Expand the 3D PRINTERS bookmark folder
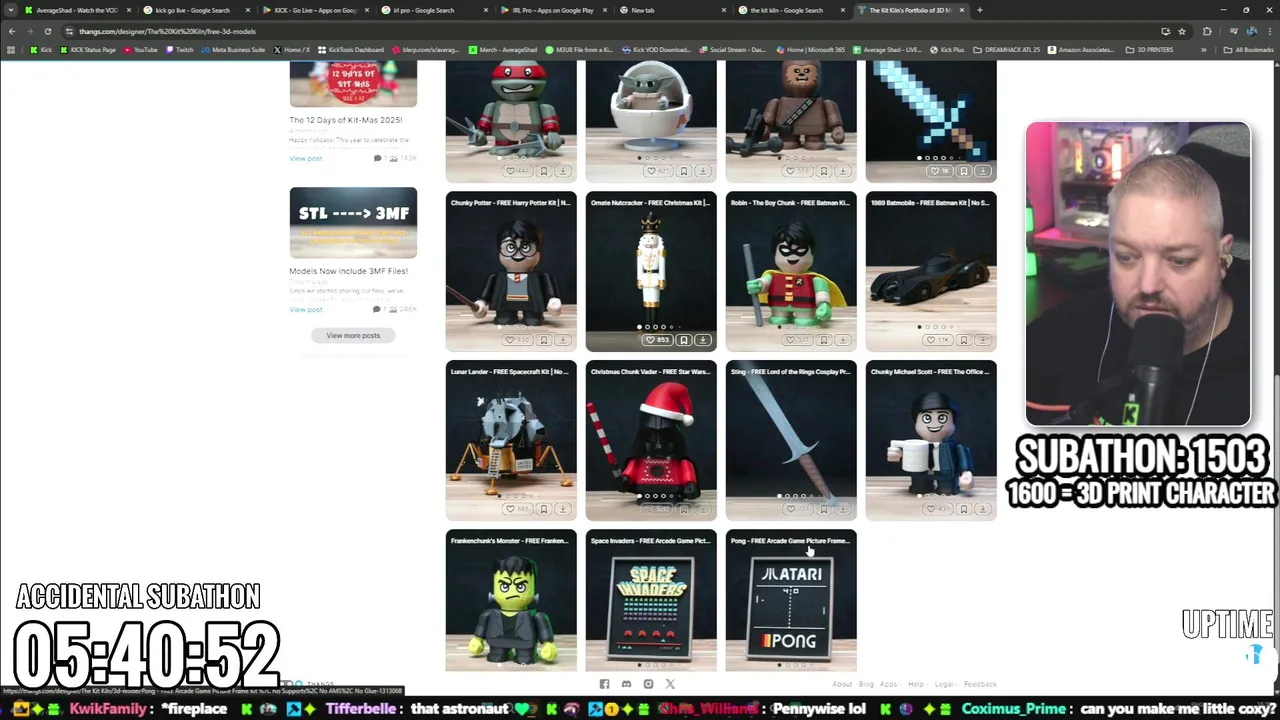This screenshot has width=1280, height=720. pyautogui.click(x=1149, y=49)
